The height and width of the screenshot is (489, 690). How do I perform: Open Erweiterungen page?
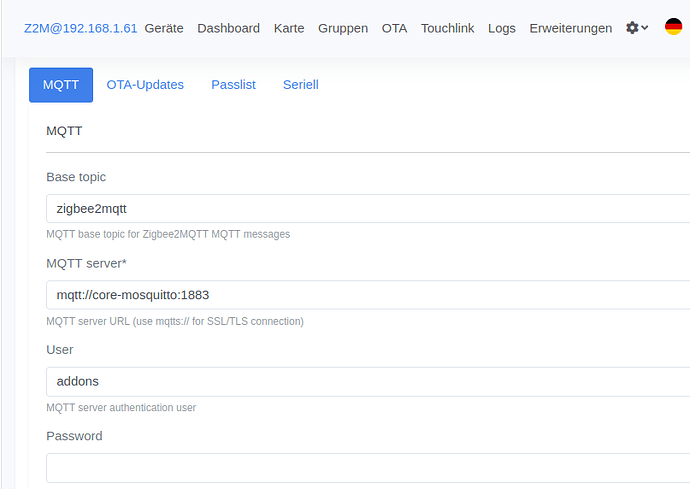point(571,28)
